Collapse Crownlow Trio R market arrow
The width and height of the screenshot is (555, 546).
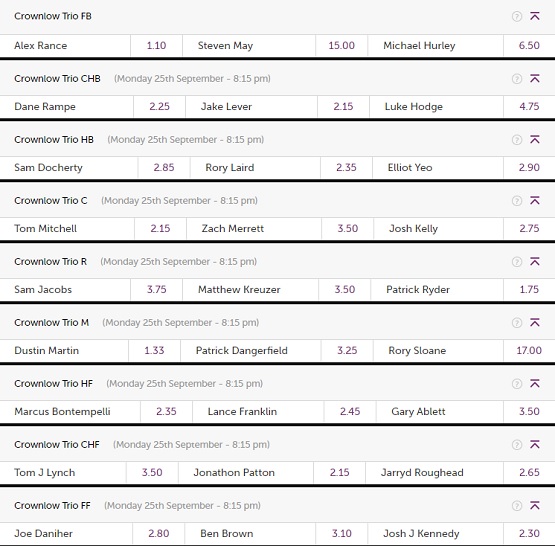coord(535,261)
